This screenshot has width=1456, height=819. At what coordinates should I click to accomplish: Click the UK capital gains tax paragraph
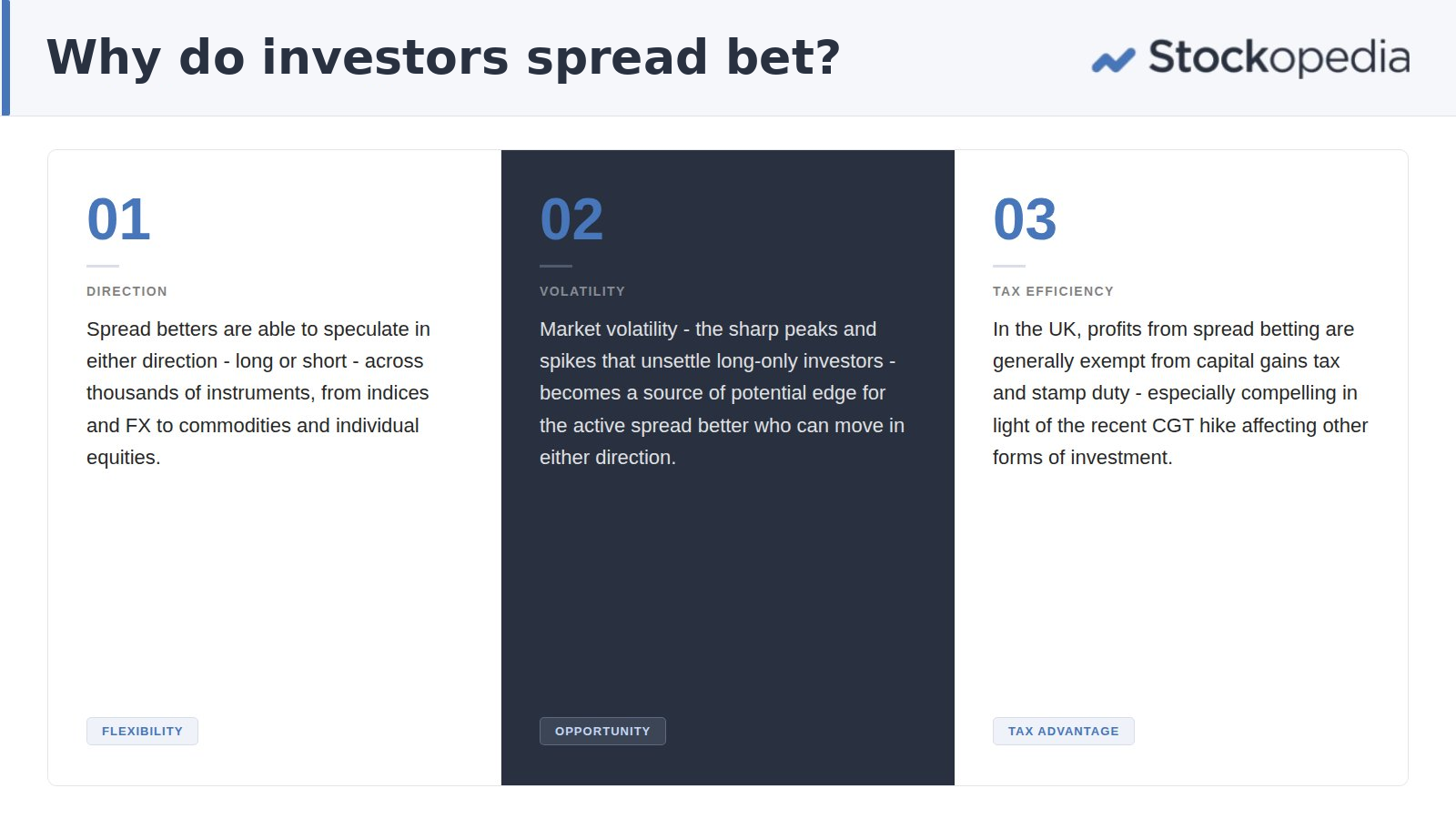(x=1180, y=393)
